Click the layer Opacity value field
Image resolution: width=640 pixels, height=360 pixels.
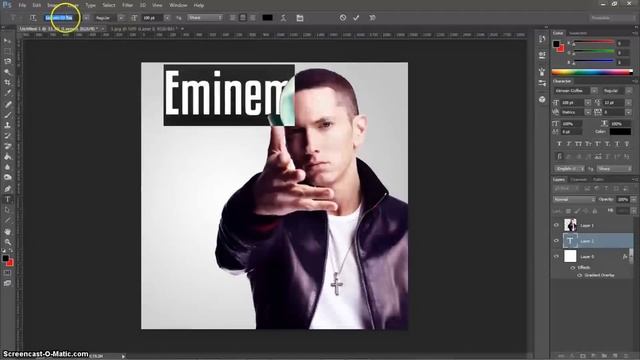[x=623, y=200]
